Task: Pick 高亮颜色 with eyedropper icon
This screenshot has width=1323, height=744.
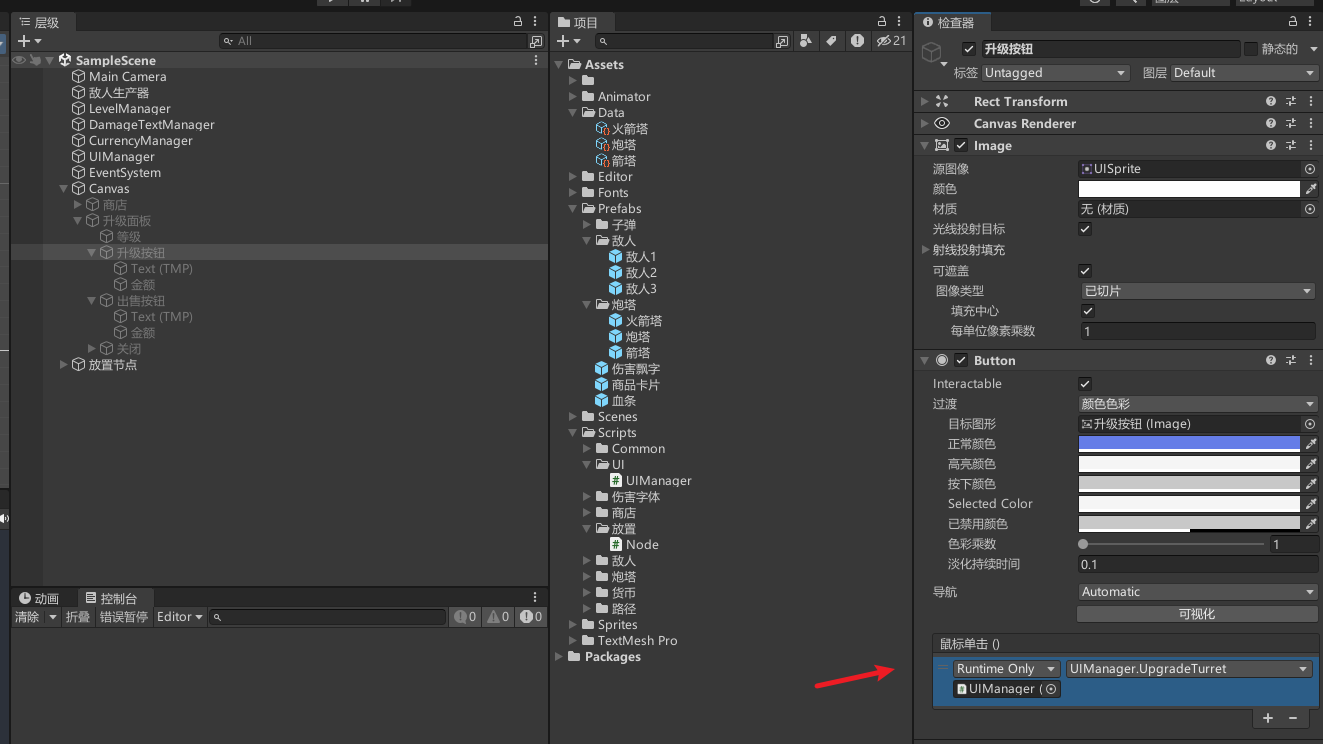Action: tap(1311, 464)
